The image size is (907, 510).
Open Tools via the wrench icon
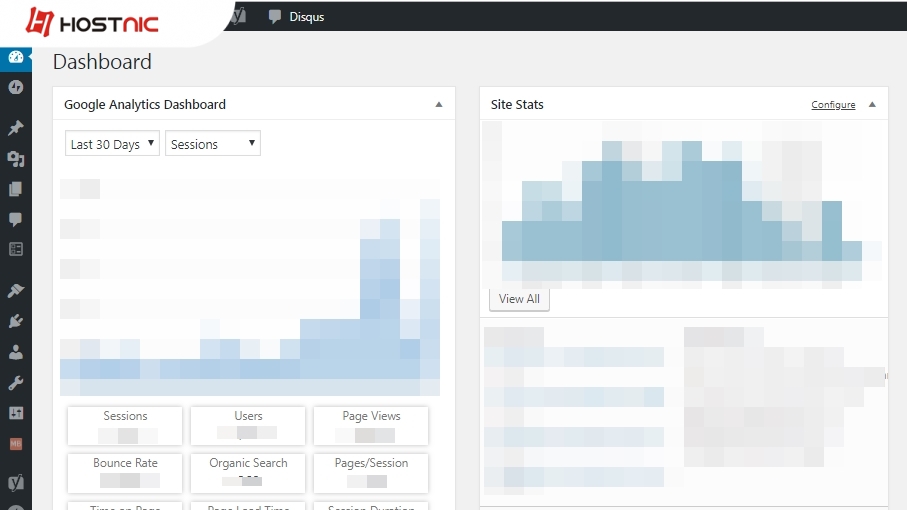tap(16, 382)
